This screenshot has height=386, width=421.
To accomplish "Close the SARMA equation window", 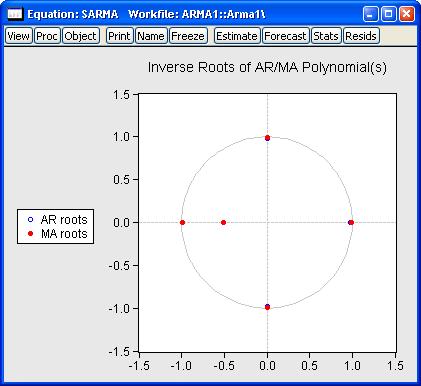I will pos(406,14).
